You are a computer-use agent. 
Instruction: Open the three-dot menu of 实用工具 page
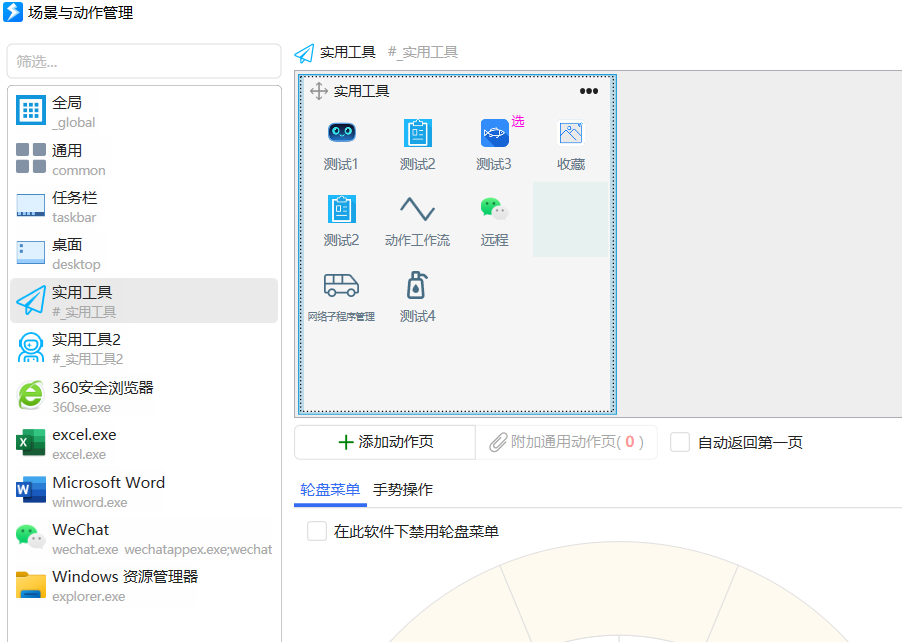point(588,91)
